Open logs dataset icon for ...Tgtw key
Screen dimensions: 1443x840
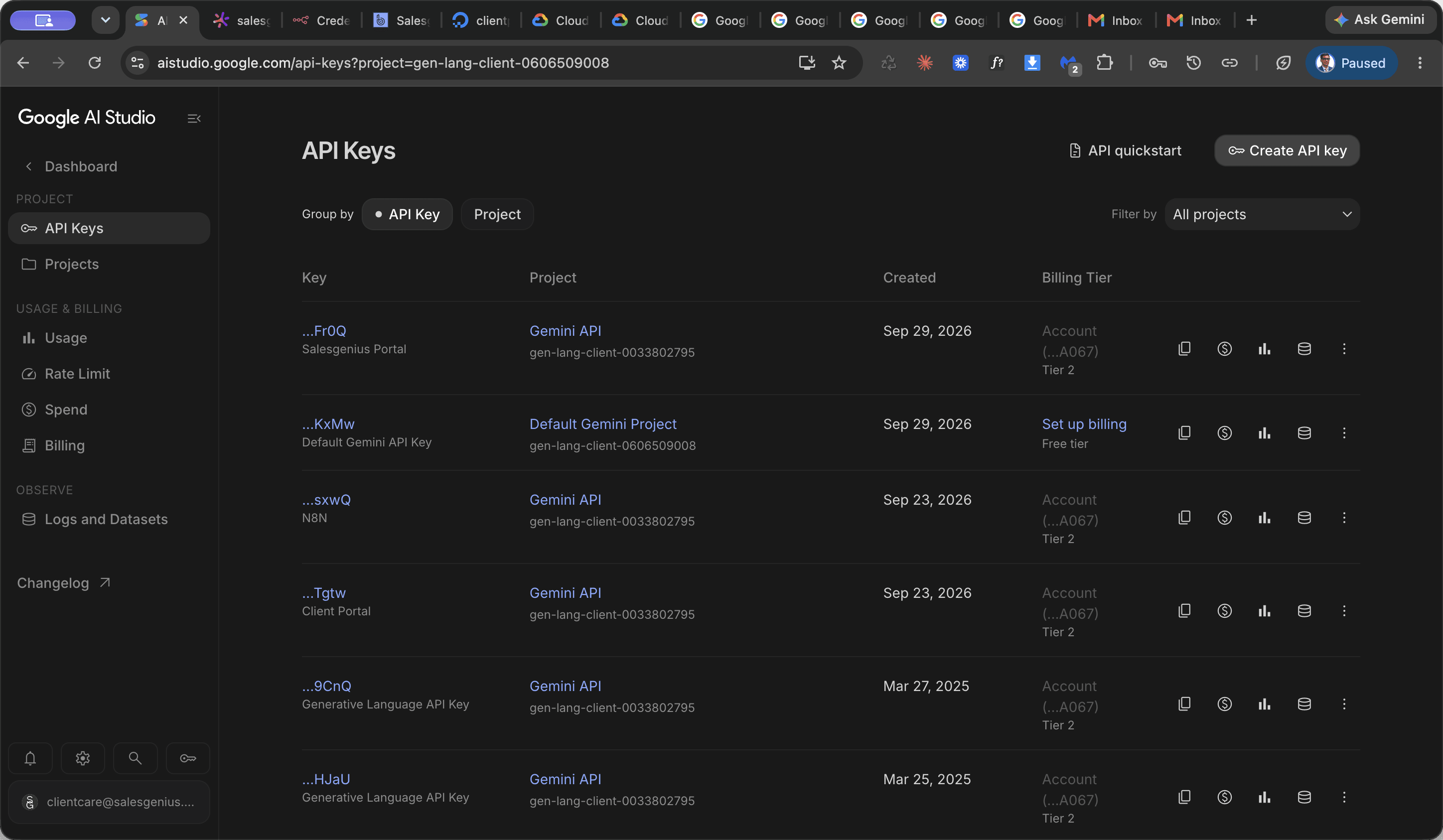[x=1304, y=611]
